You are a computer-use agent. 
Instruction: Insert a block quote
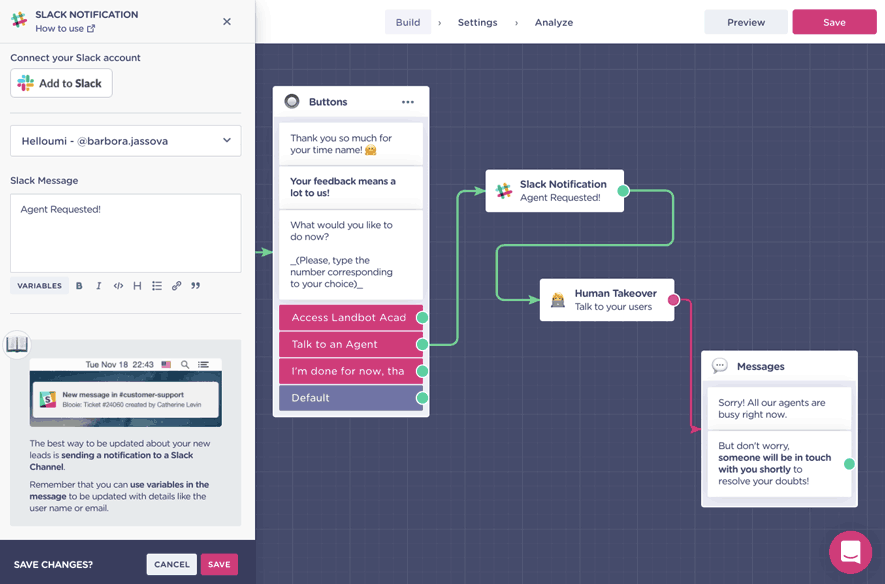click(195, 286)
